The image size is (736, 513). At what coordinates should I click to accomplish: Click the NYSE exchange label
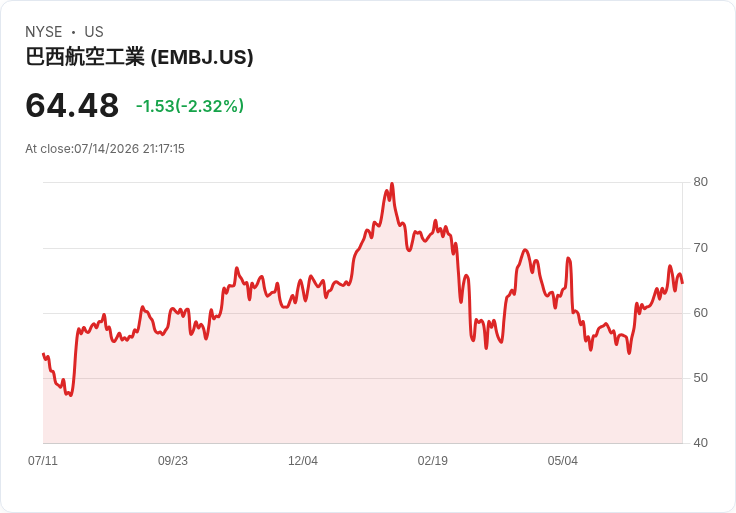click(44, 32)
